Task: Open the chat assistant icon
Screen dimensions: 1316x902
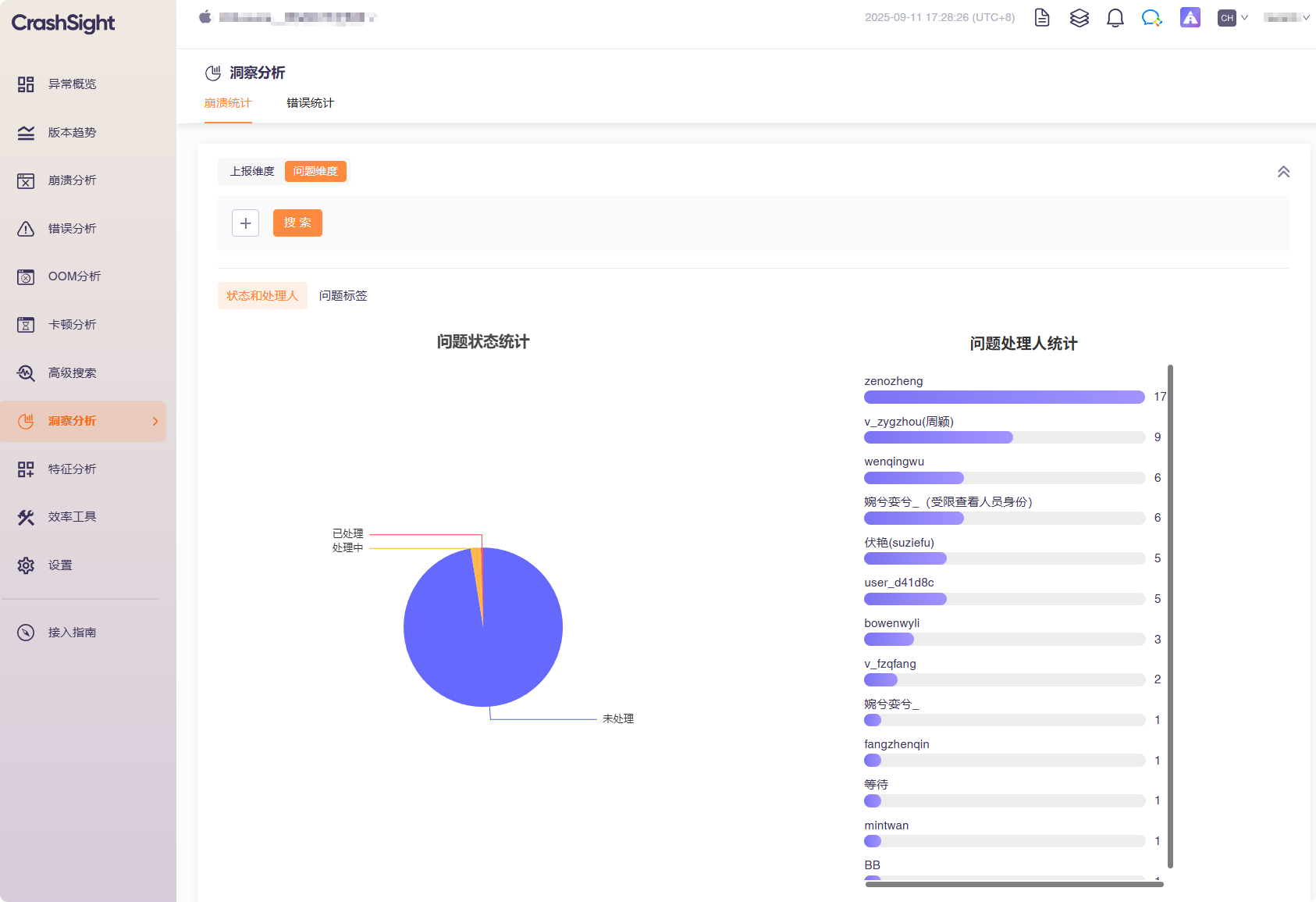Action: coord(1151,18)
